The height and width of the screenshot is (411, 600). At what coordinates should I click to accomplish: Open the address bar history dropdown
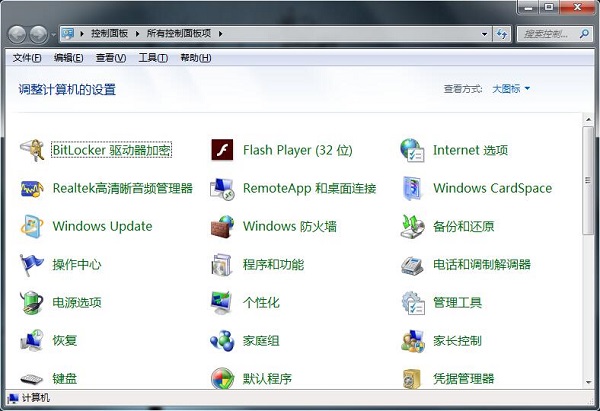pyautogui.click(x=484, y=34)
